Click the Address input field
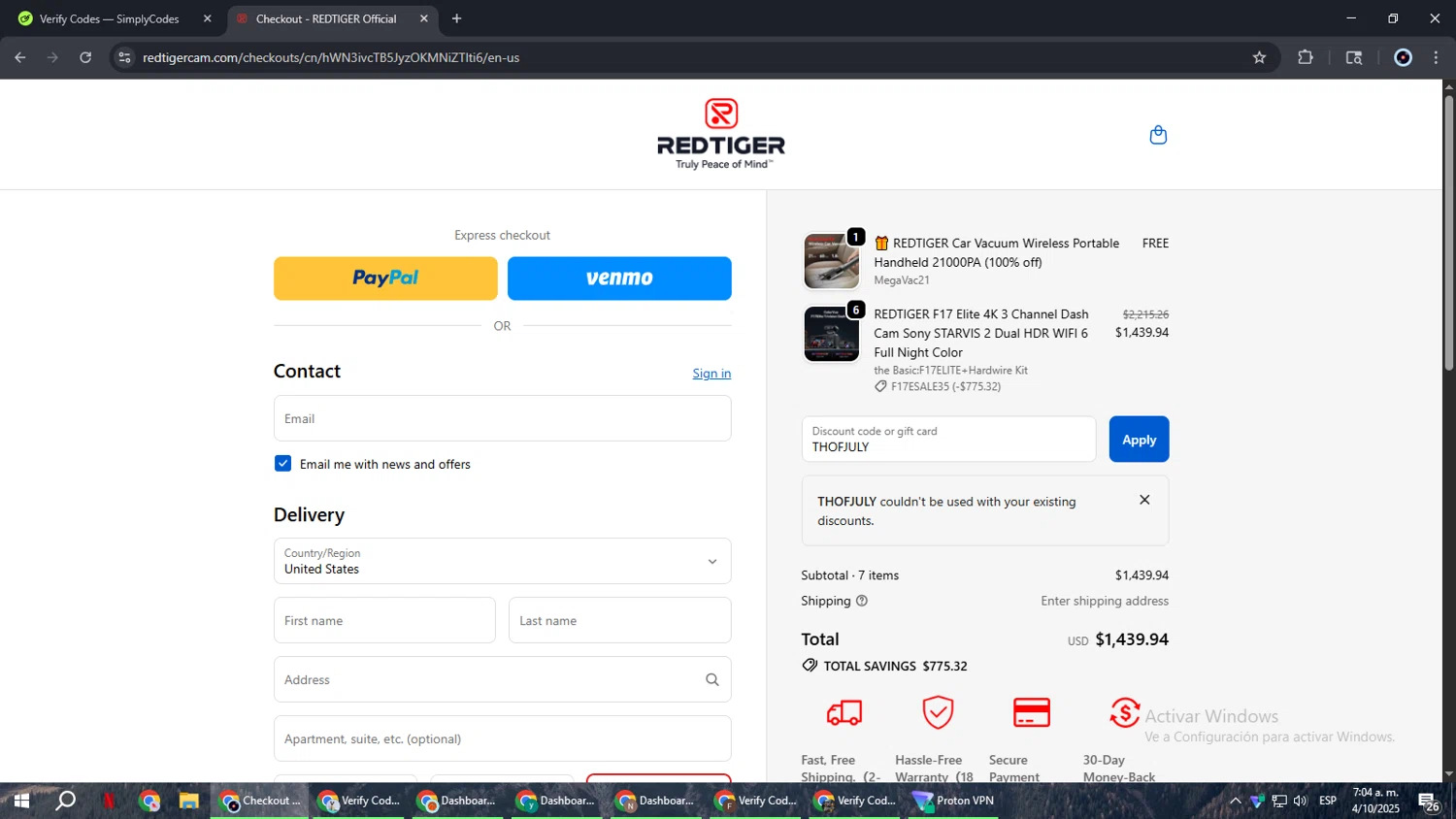Screen dimensions: 1456x819 (x=502, y=679)
